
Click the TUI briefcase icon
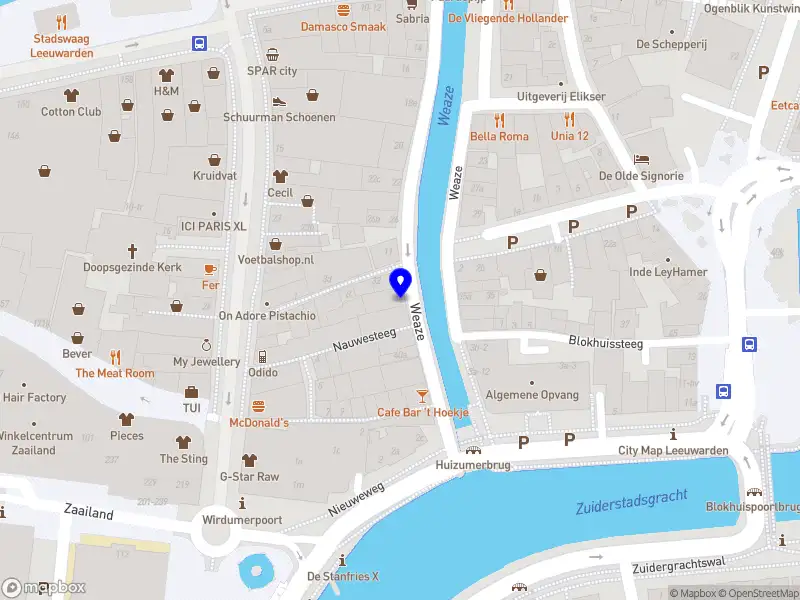(x=191, y=392)
